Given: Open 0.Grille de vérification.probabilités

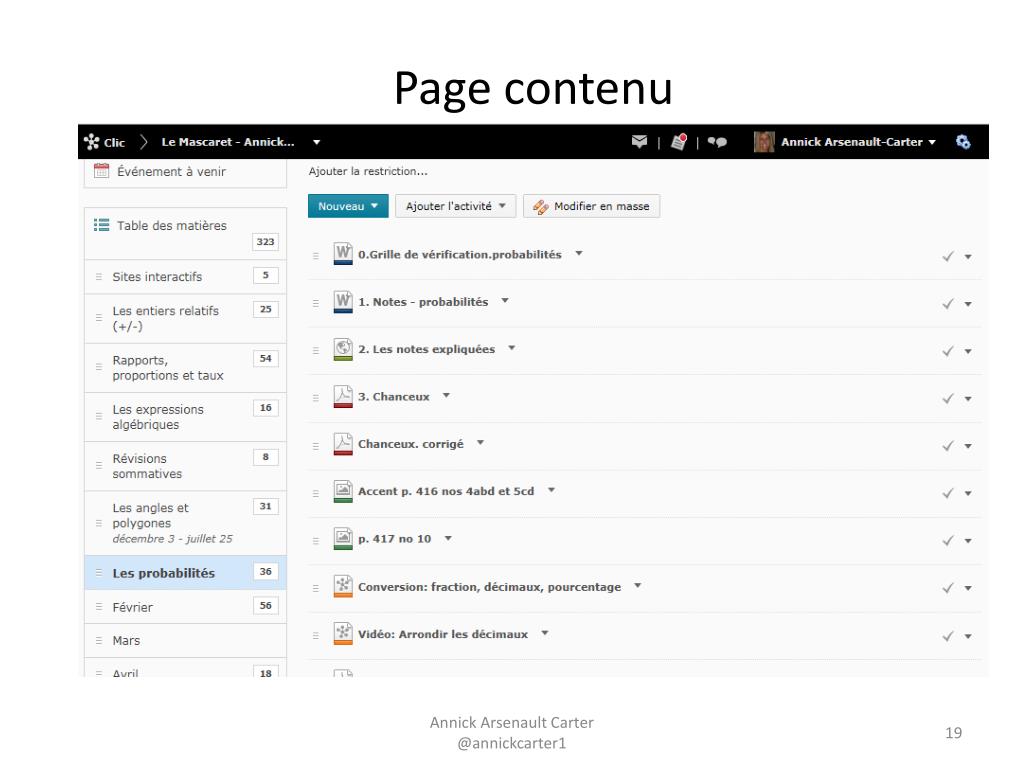Looking at the screenshot, I should (460, 254).
